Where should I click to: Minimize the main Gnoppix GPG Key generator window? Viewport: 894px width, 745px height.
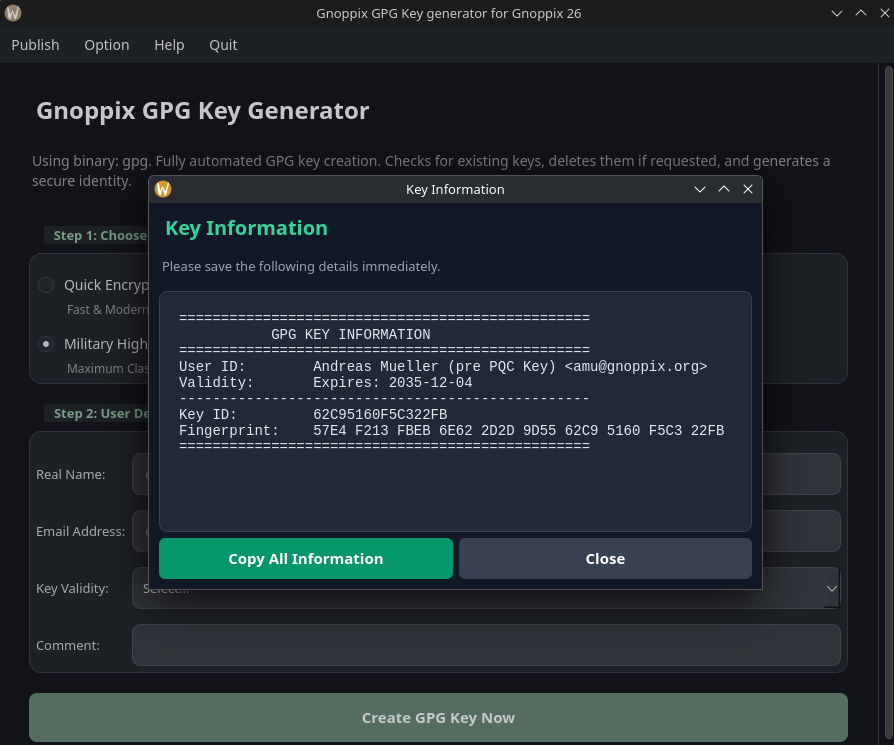(x=837, y=13)
